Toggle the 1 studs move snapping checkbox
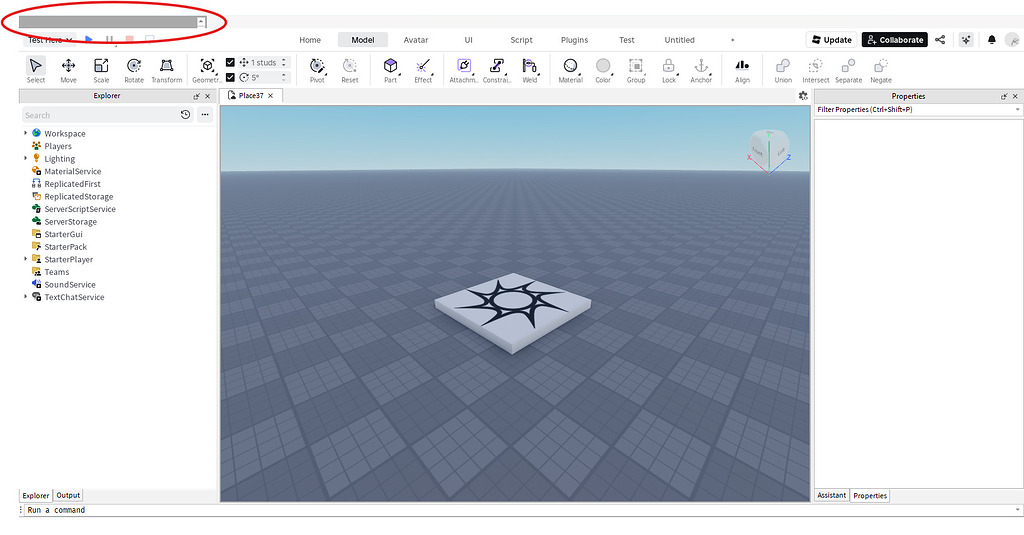Viewport: 1024px width, 535px height. [x=231, y=62]
